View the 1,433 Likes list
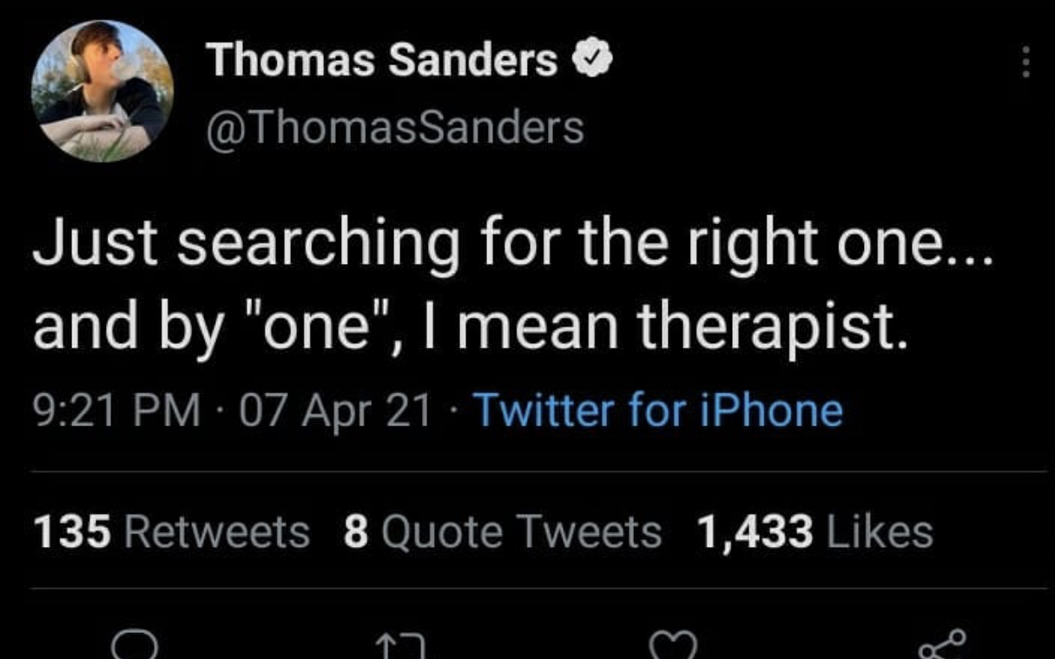 815,532
